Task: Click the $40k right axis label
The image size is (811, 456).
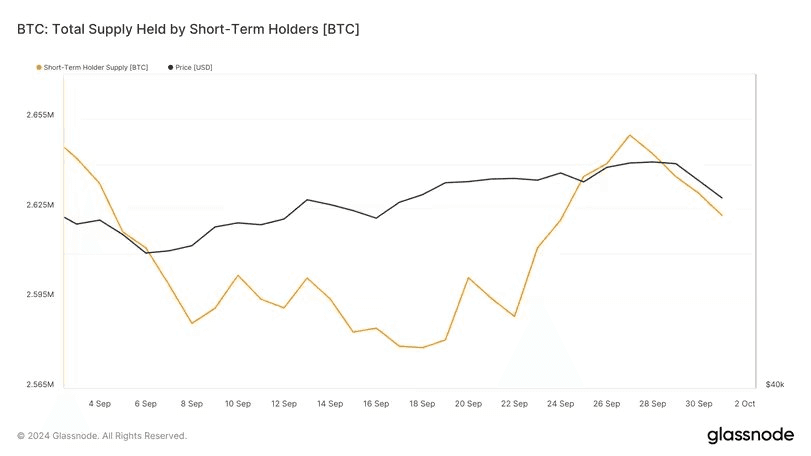Action: coord(775,384)
